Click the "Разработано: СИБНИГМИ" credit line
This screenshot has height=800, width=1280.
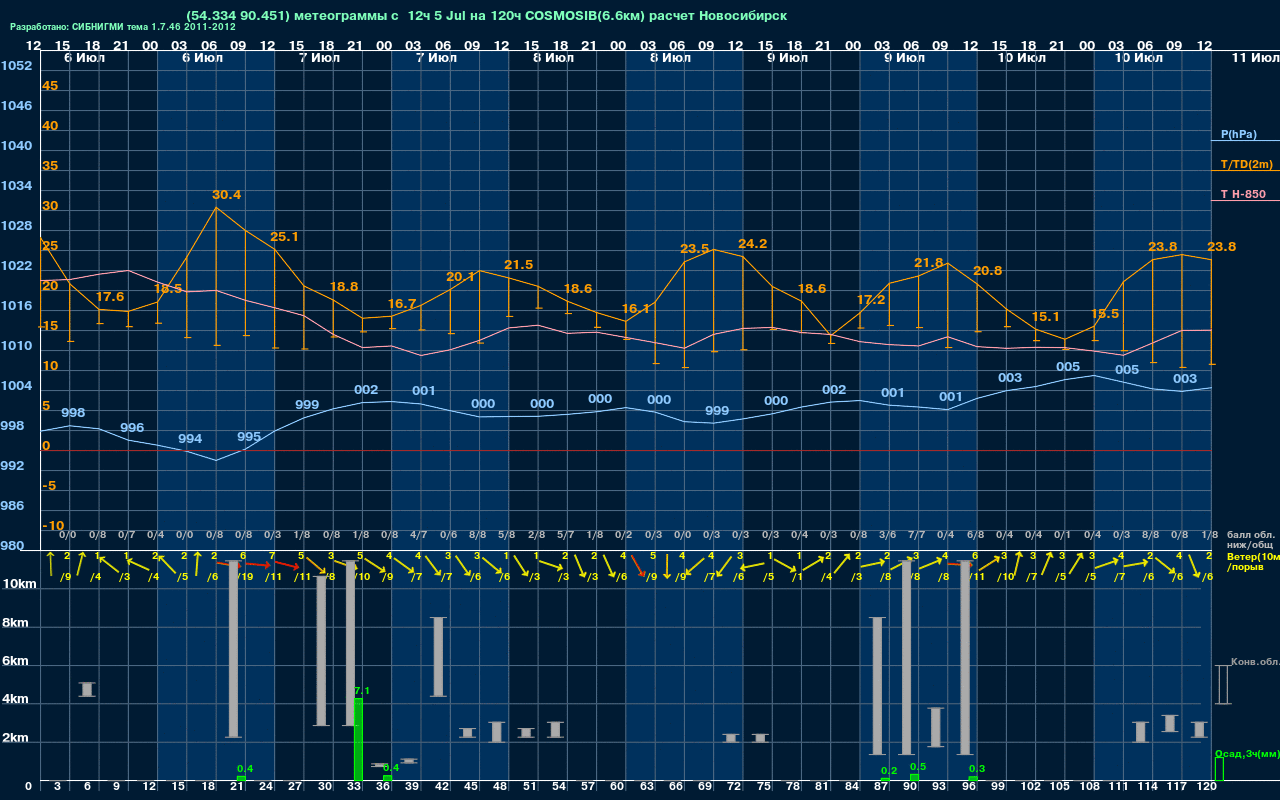coord(123,27)
